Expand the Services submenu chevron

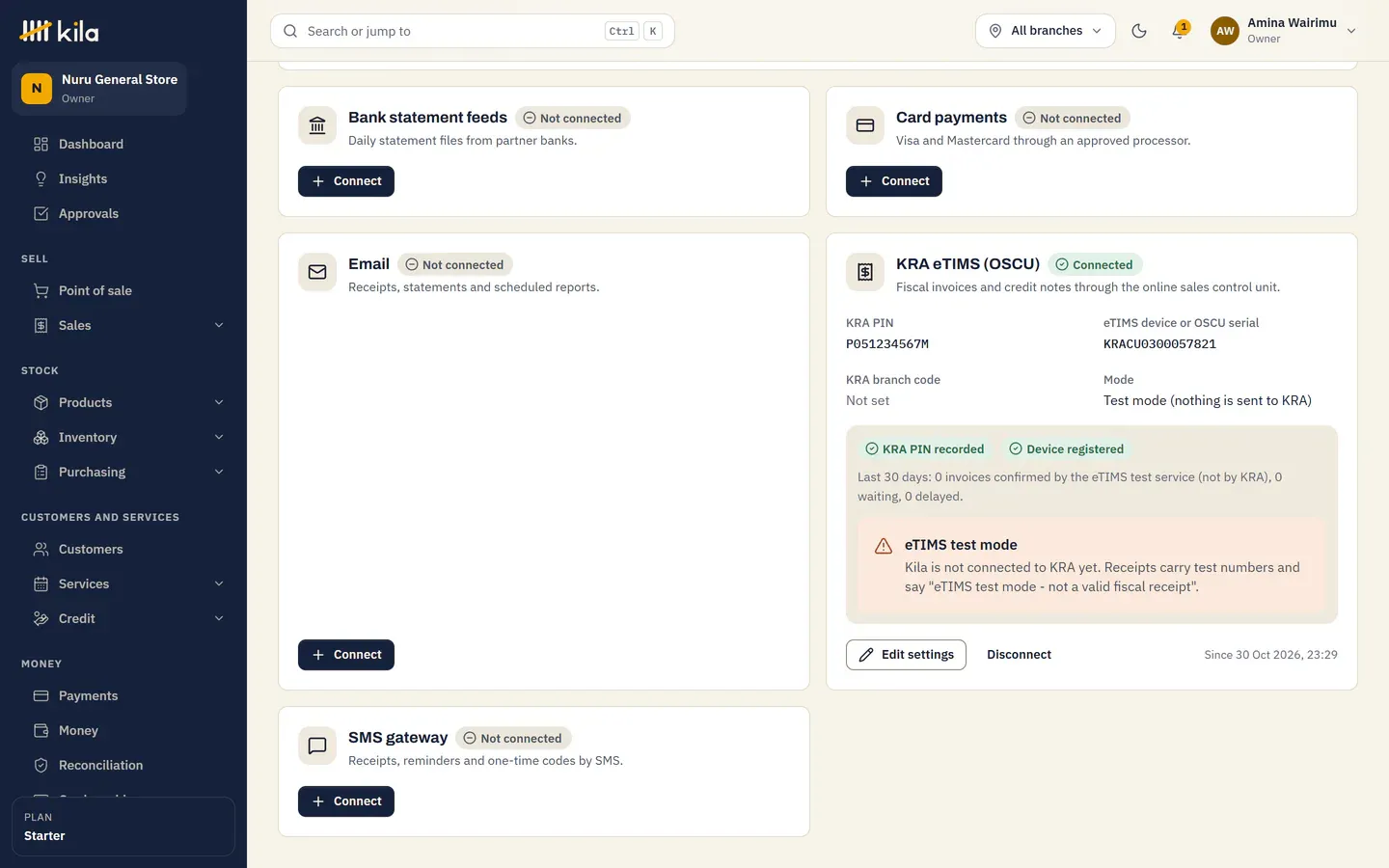(219, 583)
